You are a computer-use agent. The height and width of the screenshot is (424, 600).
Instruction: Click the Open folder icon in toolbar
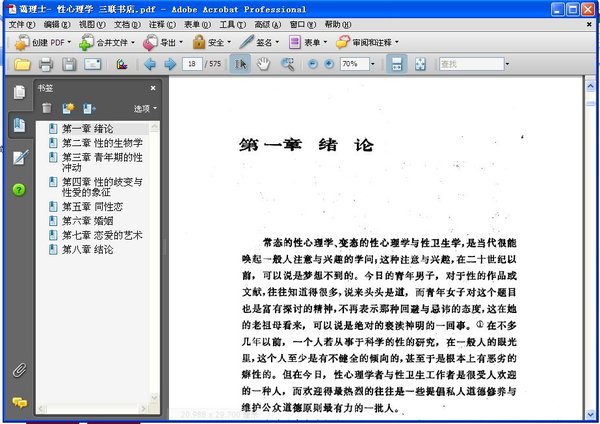[x=22, y=64]
